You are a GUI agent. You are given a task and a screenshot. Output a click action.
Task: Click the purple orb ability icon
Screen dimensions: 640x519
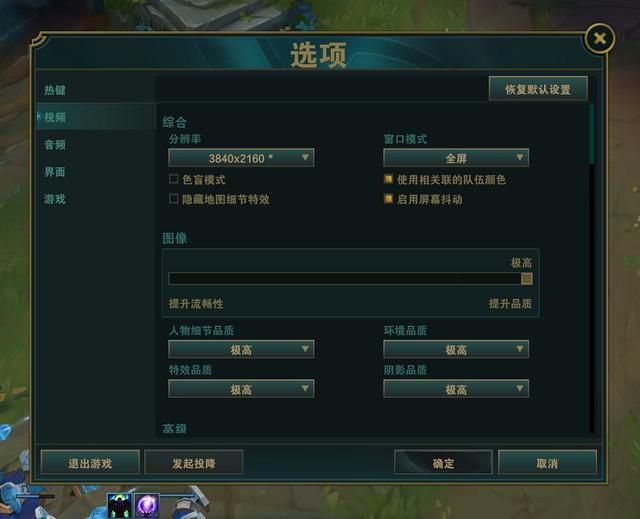147,506
